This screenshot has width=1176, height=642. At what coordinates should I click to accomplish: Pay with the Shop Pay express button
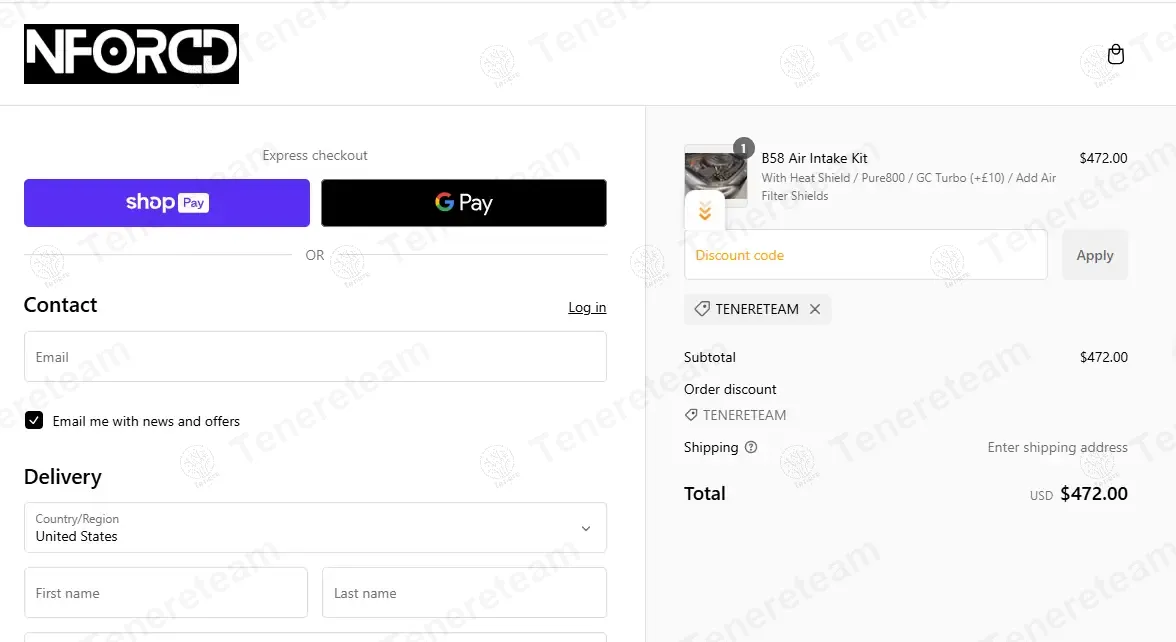point(167,203)
